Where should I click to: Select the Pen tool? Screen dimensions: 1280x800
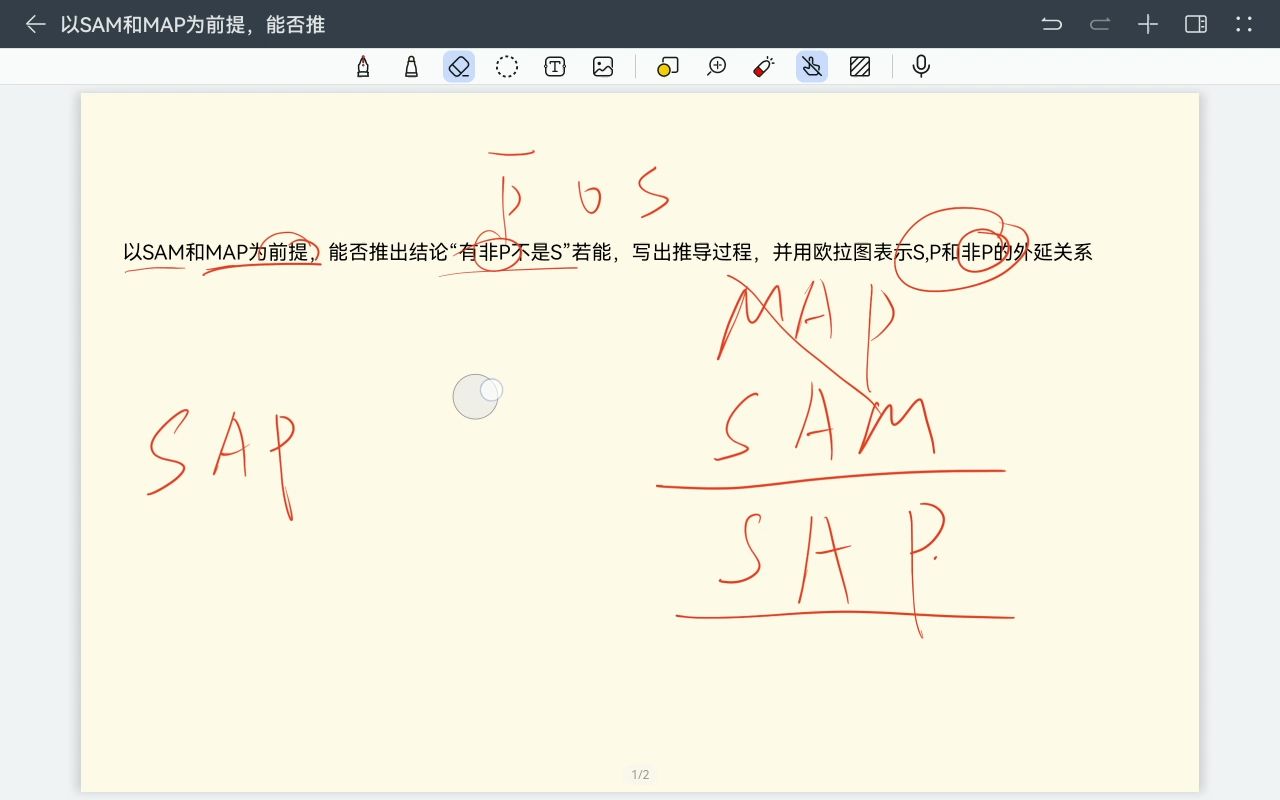tap(363, 66)
